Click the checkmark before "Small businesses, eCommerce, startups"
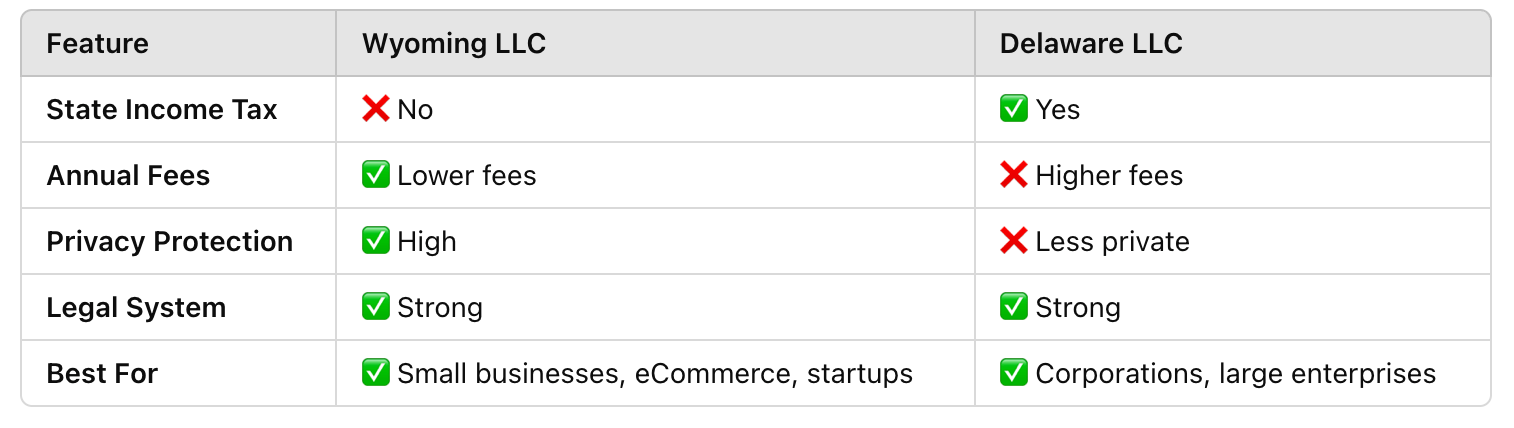The height and width of the screenshot is (428, 1514). click(x=376, y=373)
